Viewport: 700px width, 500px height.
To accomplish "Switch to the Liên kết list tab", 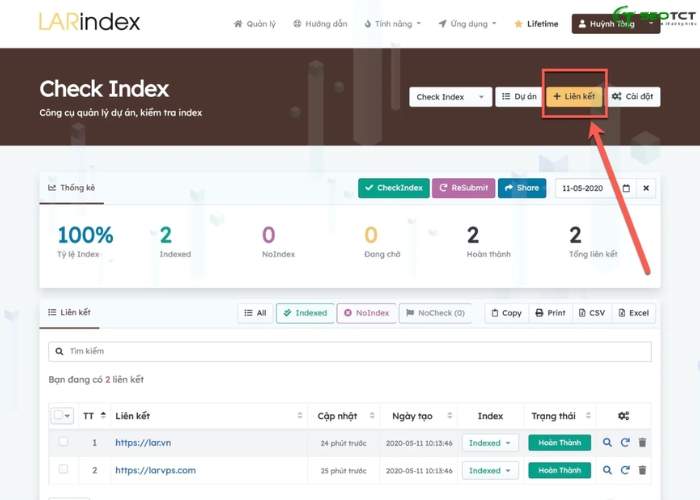I will point(69,312).
